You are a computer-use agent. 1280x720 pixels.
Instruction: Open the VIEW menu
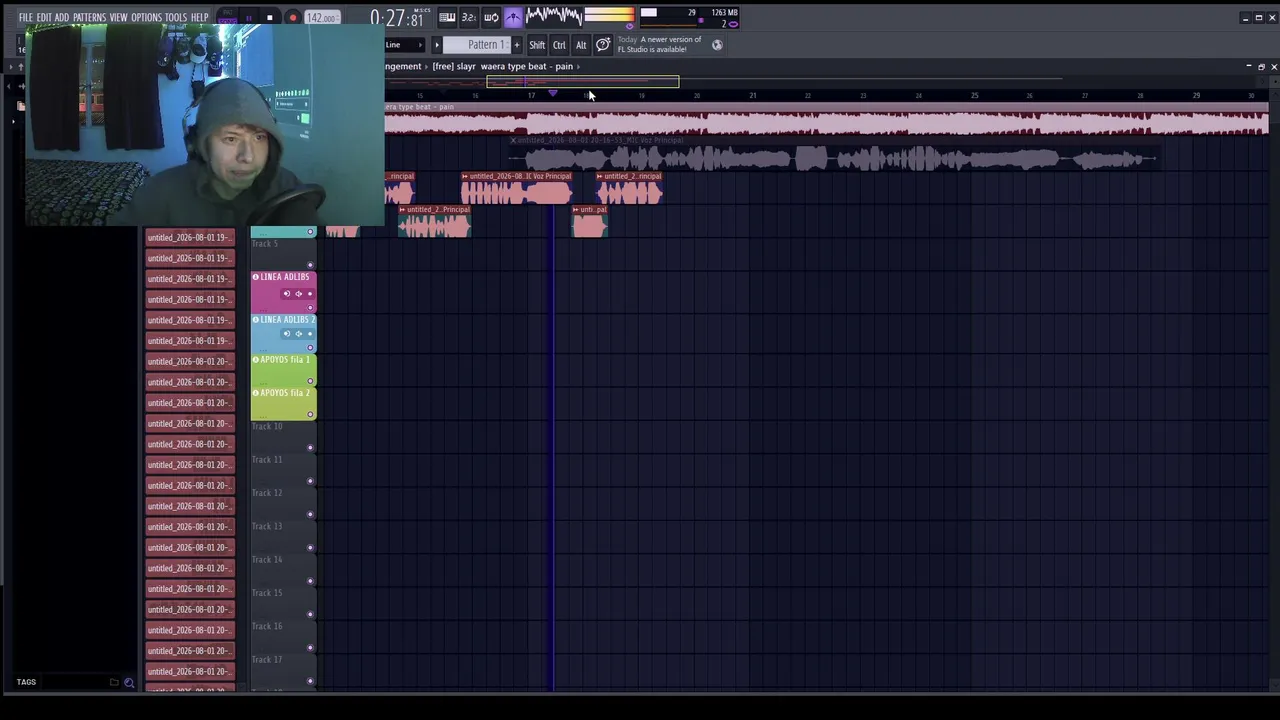point(118,18)
